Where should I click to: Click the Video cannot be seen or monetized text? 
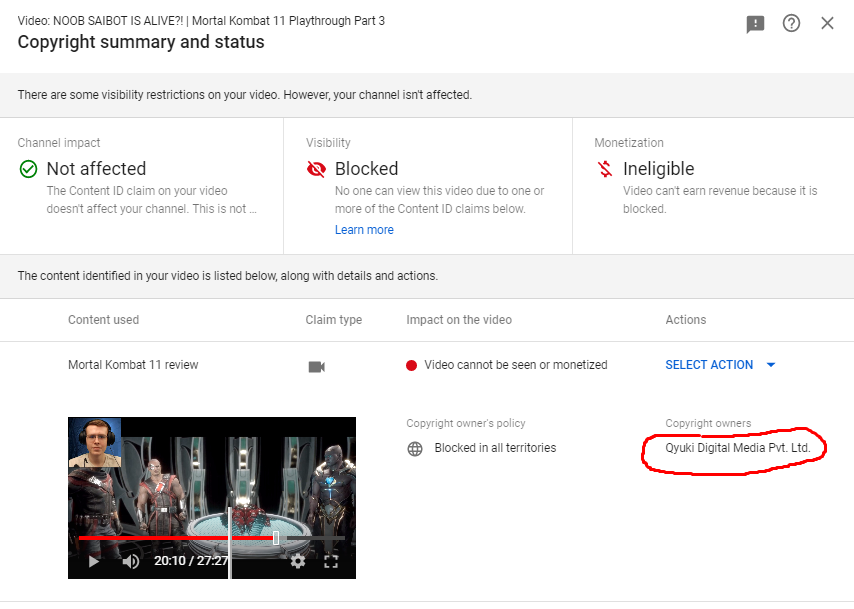[516, 365]
